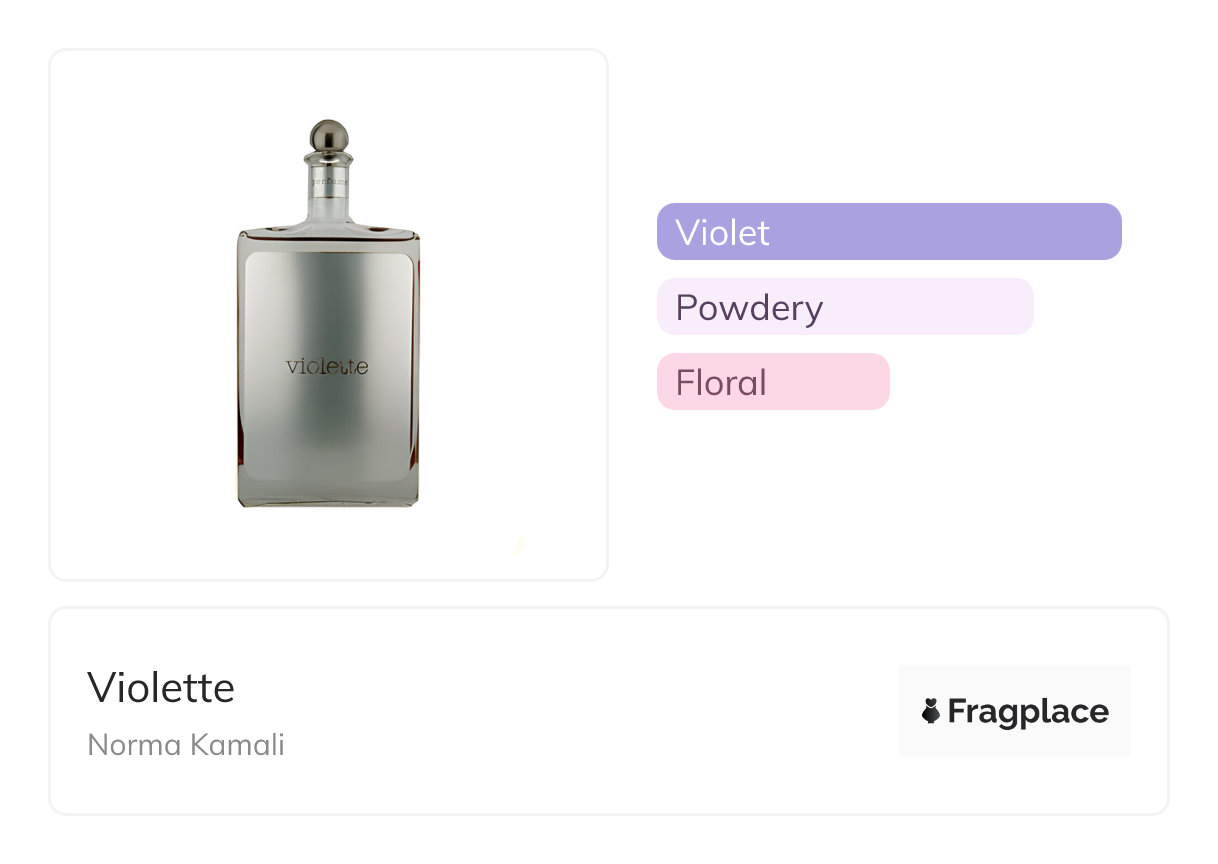1218x864 pixels.
Task: Click the Fragplace wordmark text
Action: click(1027, 711)
